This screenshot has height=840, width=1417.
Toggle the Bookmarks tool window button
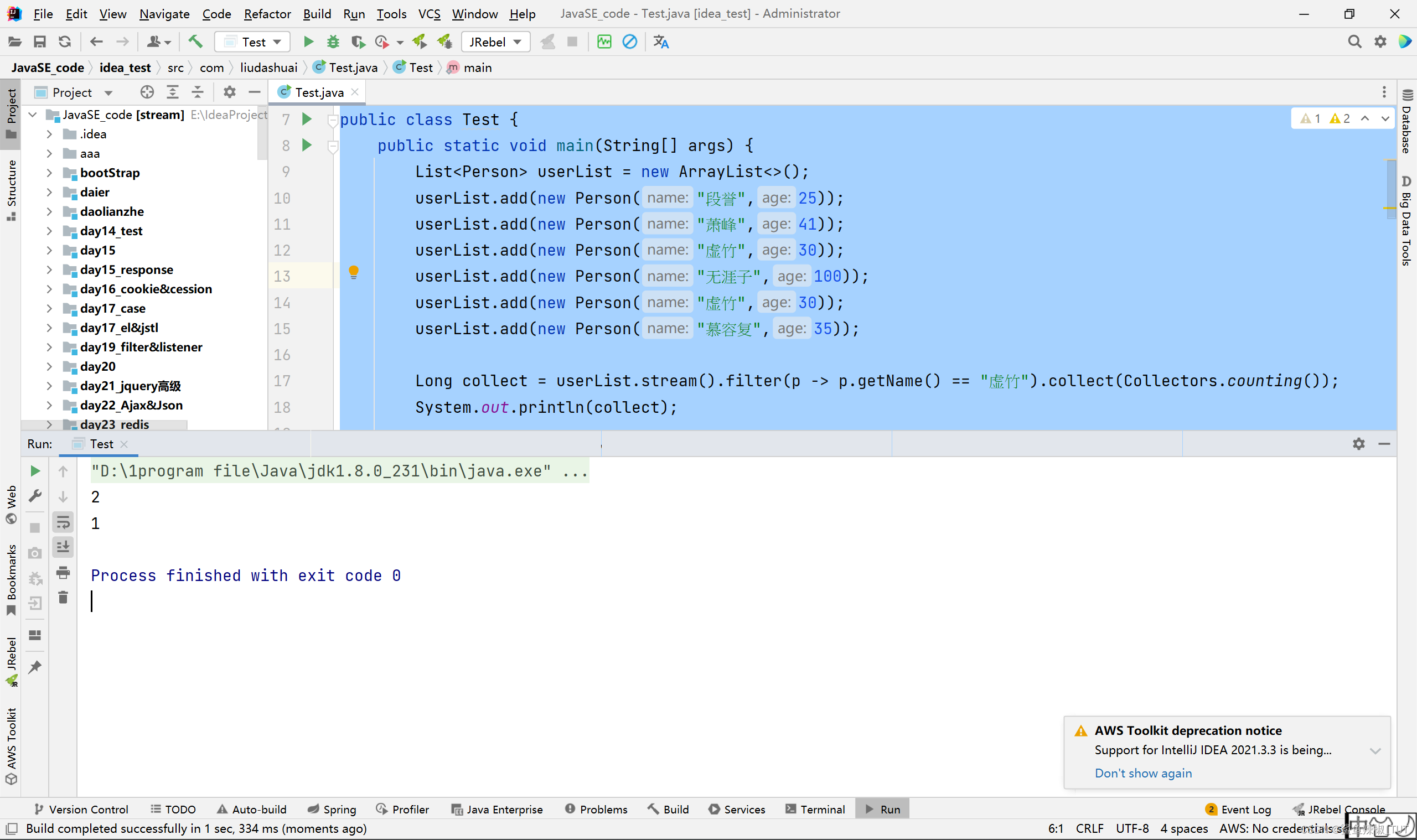pos(11,579)
